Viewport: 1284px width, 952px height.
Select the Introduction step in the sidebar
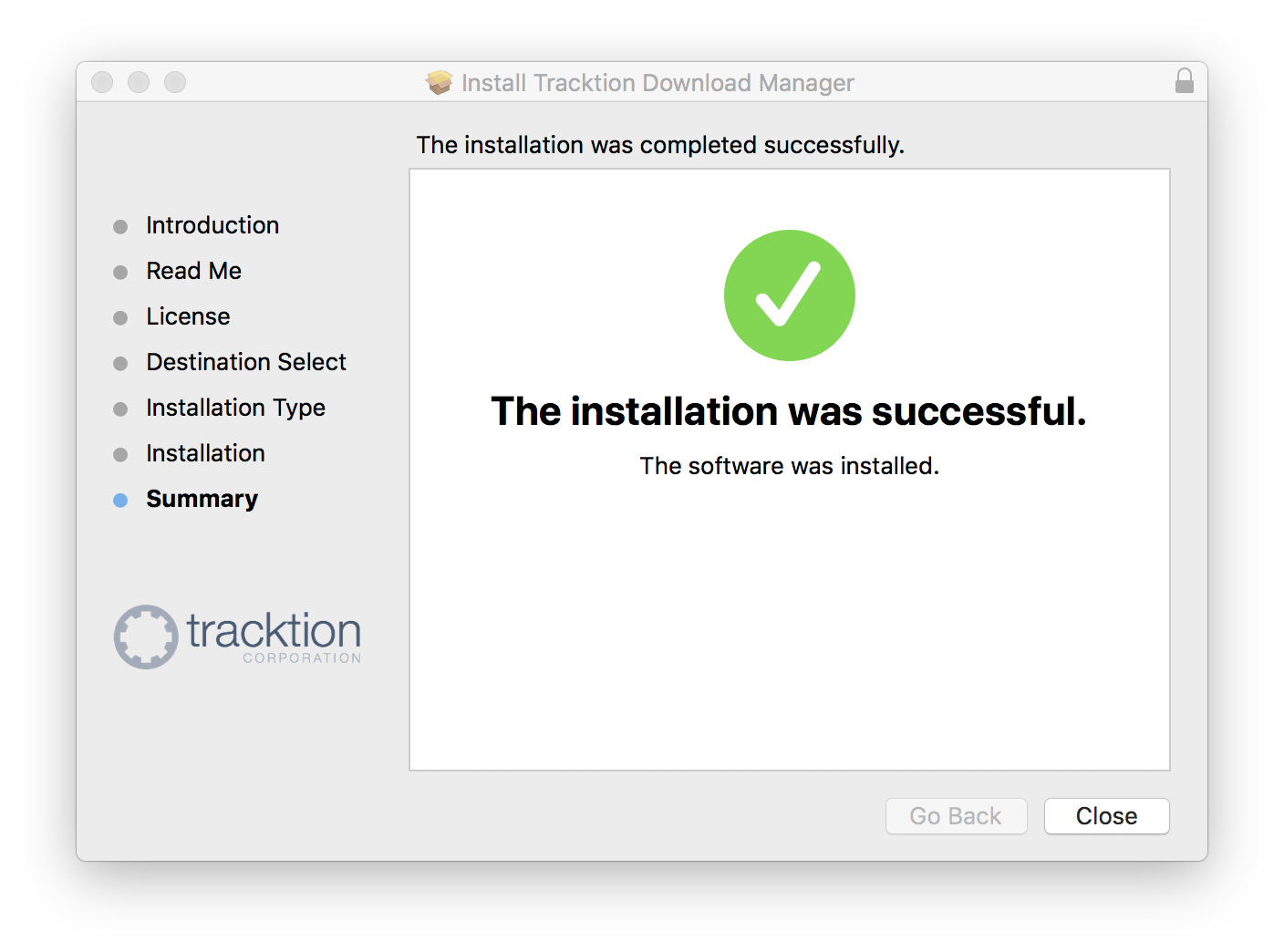click(212, 225)
